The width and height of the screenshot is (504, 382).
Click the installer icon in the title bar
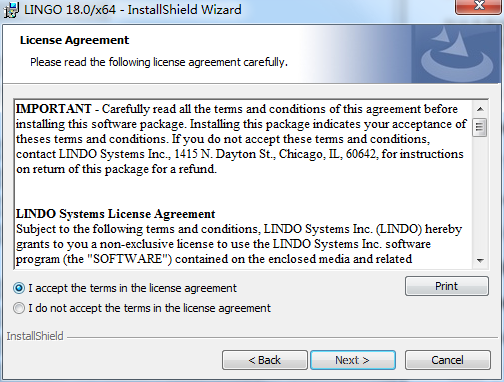(11, 9)
